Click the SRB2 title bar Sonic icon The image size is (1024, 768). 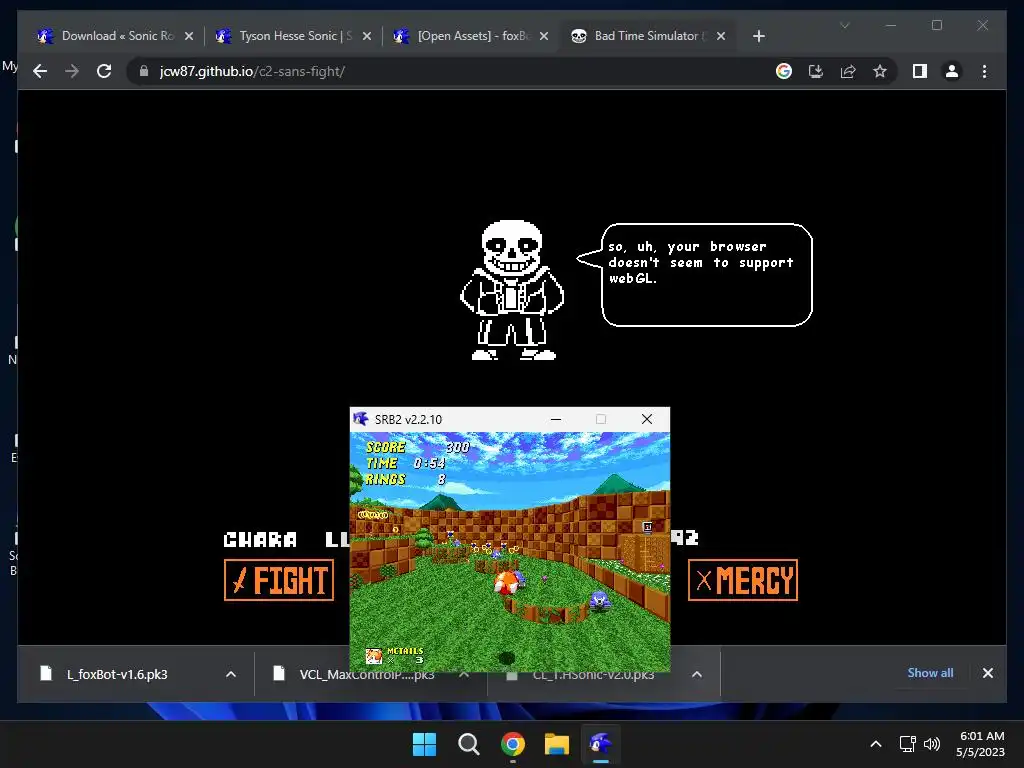coord(360,419)
